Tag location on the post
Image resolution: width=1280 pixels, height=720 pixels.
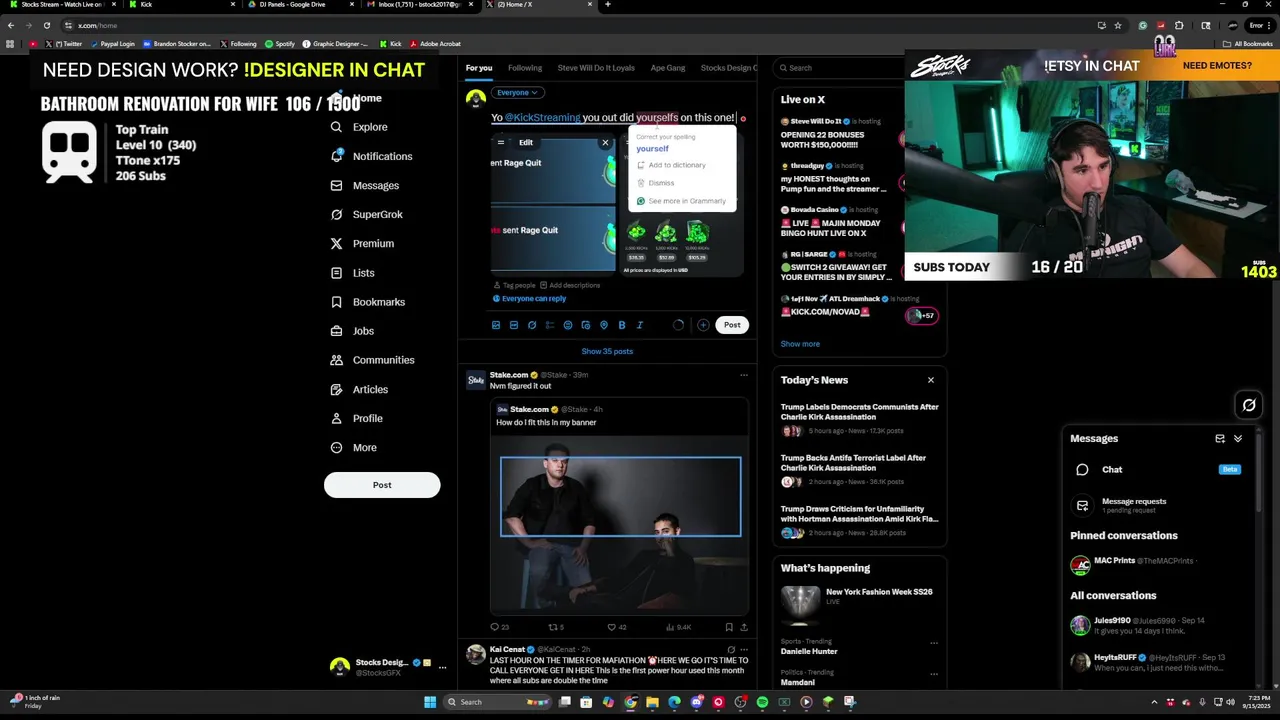[604, 325]
